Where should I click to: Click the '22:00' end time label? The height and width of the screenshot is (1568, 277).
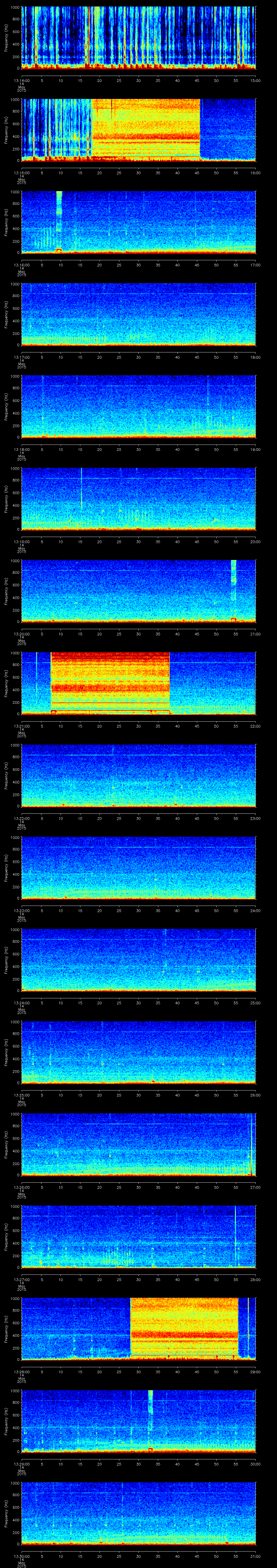coord(256,726)
